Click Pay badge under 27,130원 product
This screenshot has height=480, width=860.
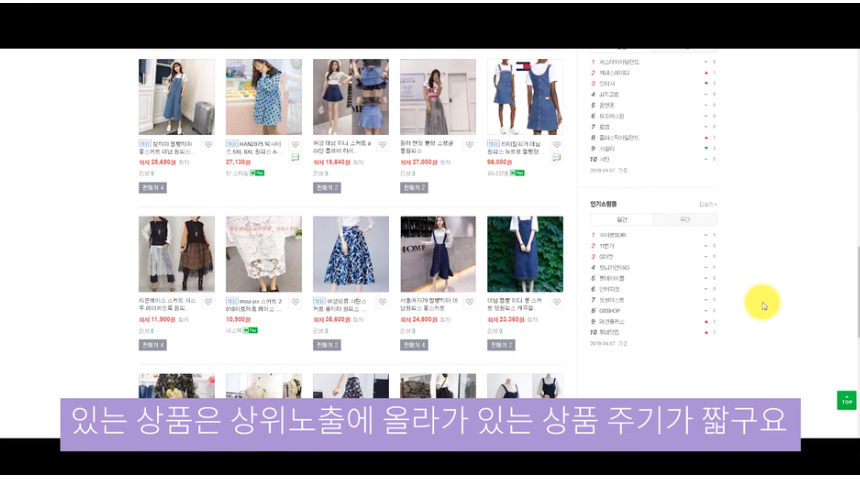(257, 173)
